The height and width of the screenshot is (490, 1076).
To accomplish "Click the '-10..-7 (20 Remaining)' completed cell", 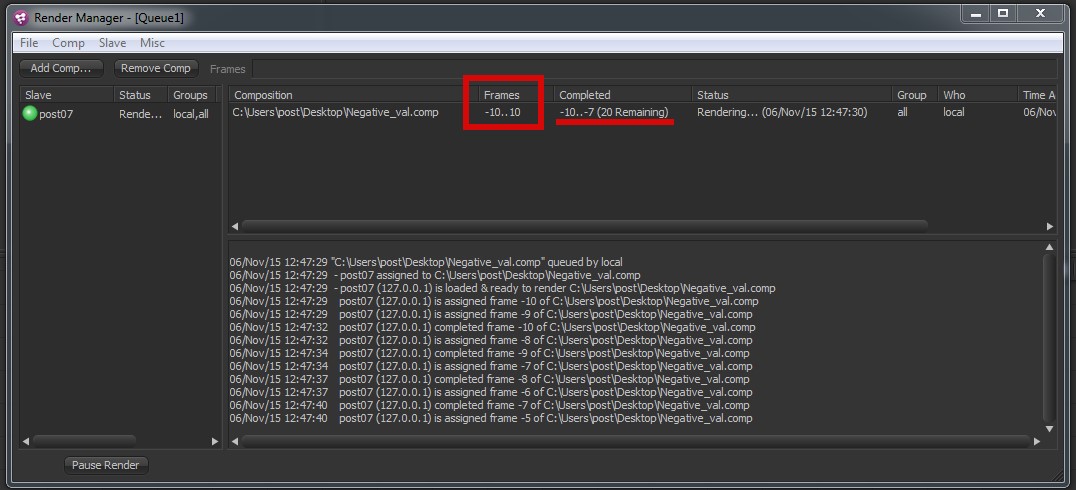I will coord(613,112).
